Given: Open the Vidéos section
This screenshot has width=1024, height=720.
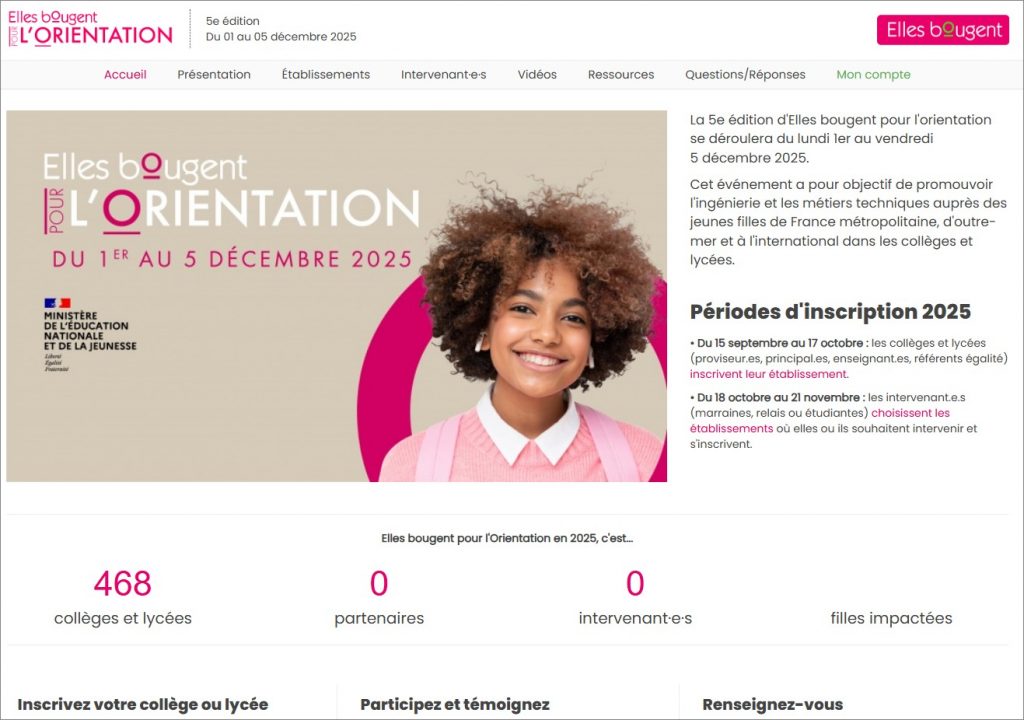Looking at the screenshot, I should tap(537, 74).
